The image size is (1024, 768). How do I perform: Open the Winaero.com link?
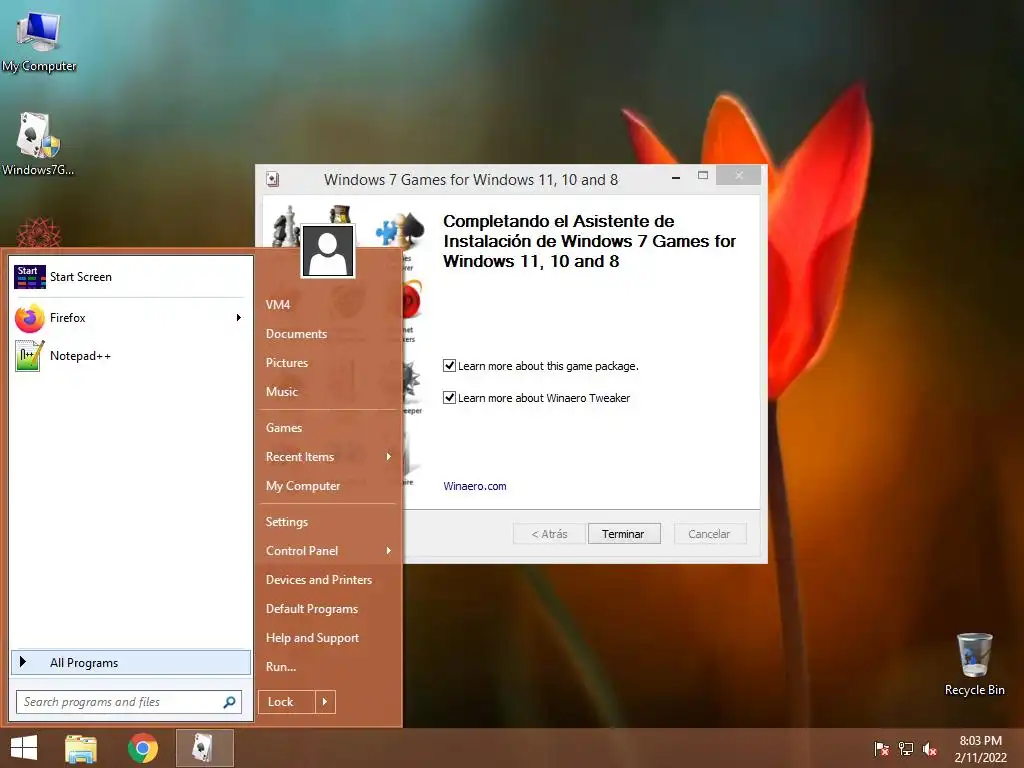(x=475, y=486)
